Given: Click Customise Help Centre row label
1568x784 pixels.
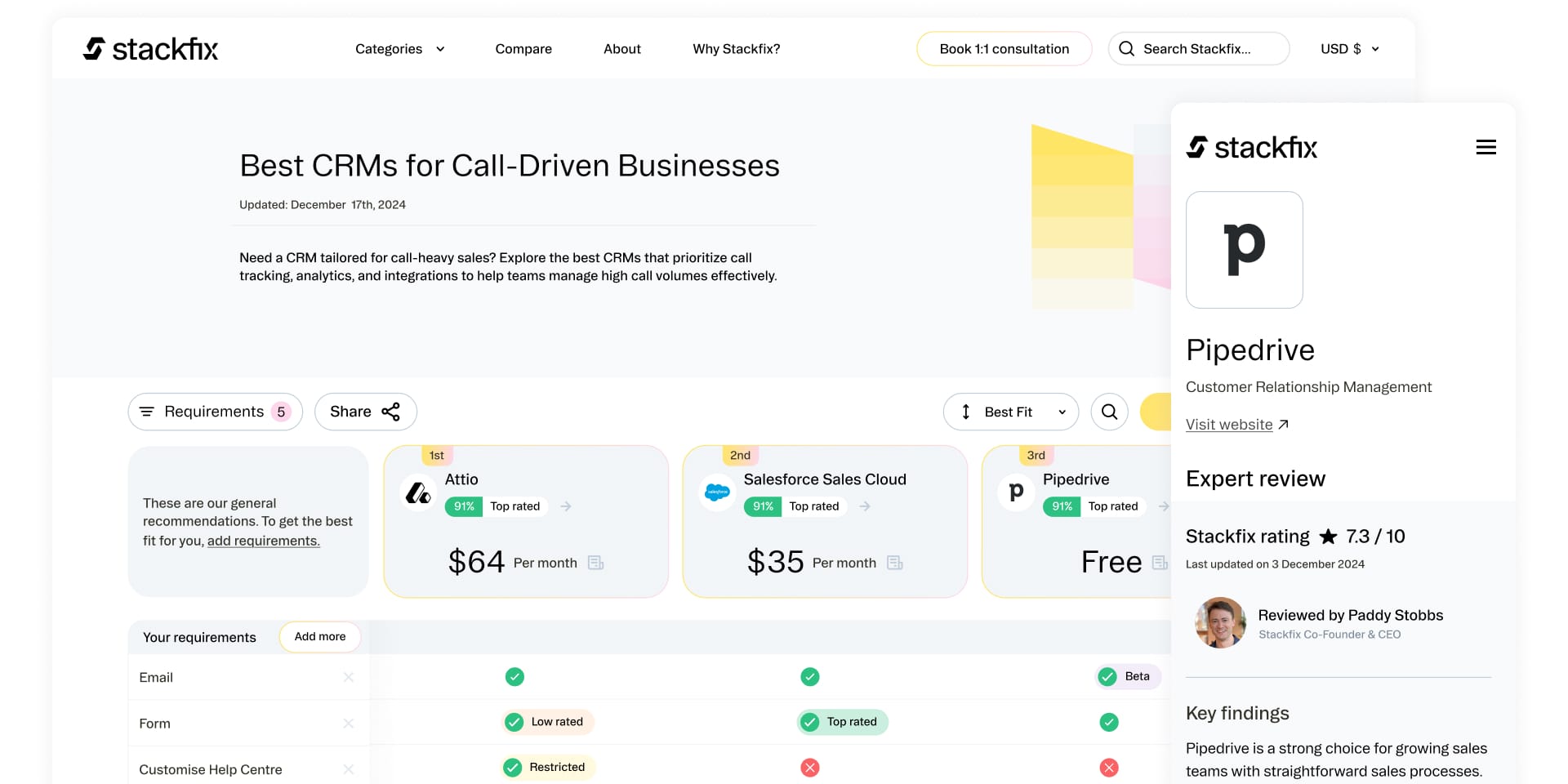Looking at the screenshot, I should [x=211, y=769].
